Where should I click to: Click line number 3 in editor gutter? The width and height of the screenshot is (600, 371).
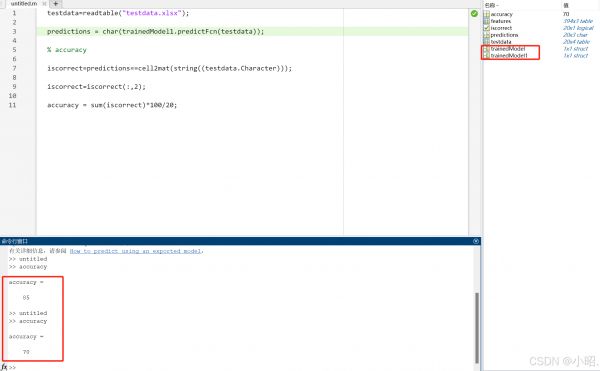click(14, 31)
